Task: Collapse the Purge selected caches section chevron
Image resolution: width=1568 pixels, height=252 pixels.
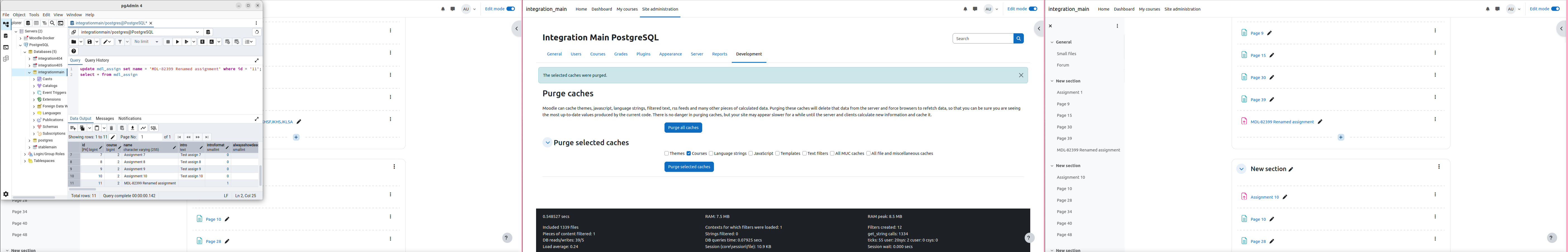Action: point(547,143)
